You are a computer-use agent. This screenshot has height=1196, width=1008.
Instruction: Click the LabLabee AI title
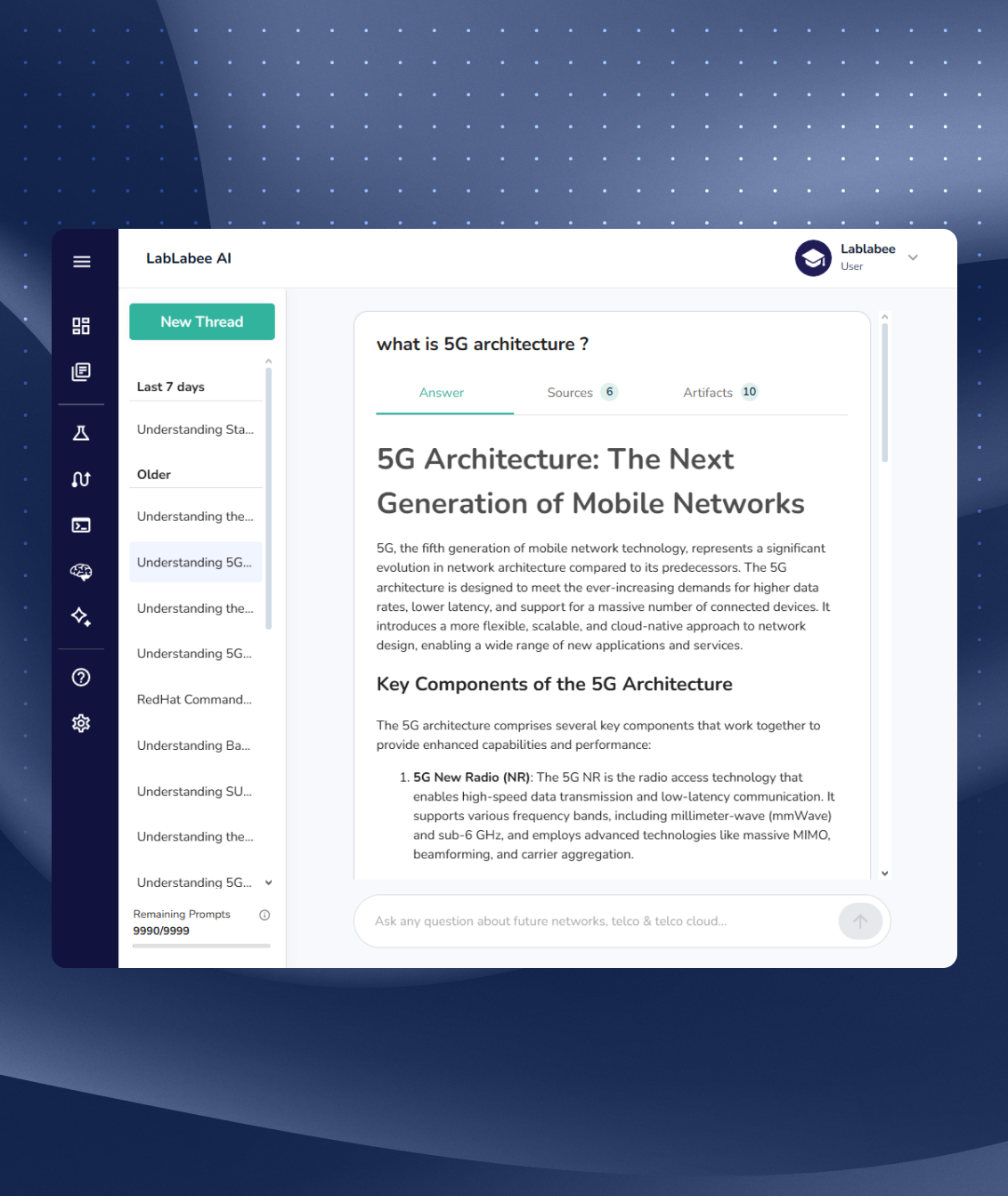click(x=189, y=258)
